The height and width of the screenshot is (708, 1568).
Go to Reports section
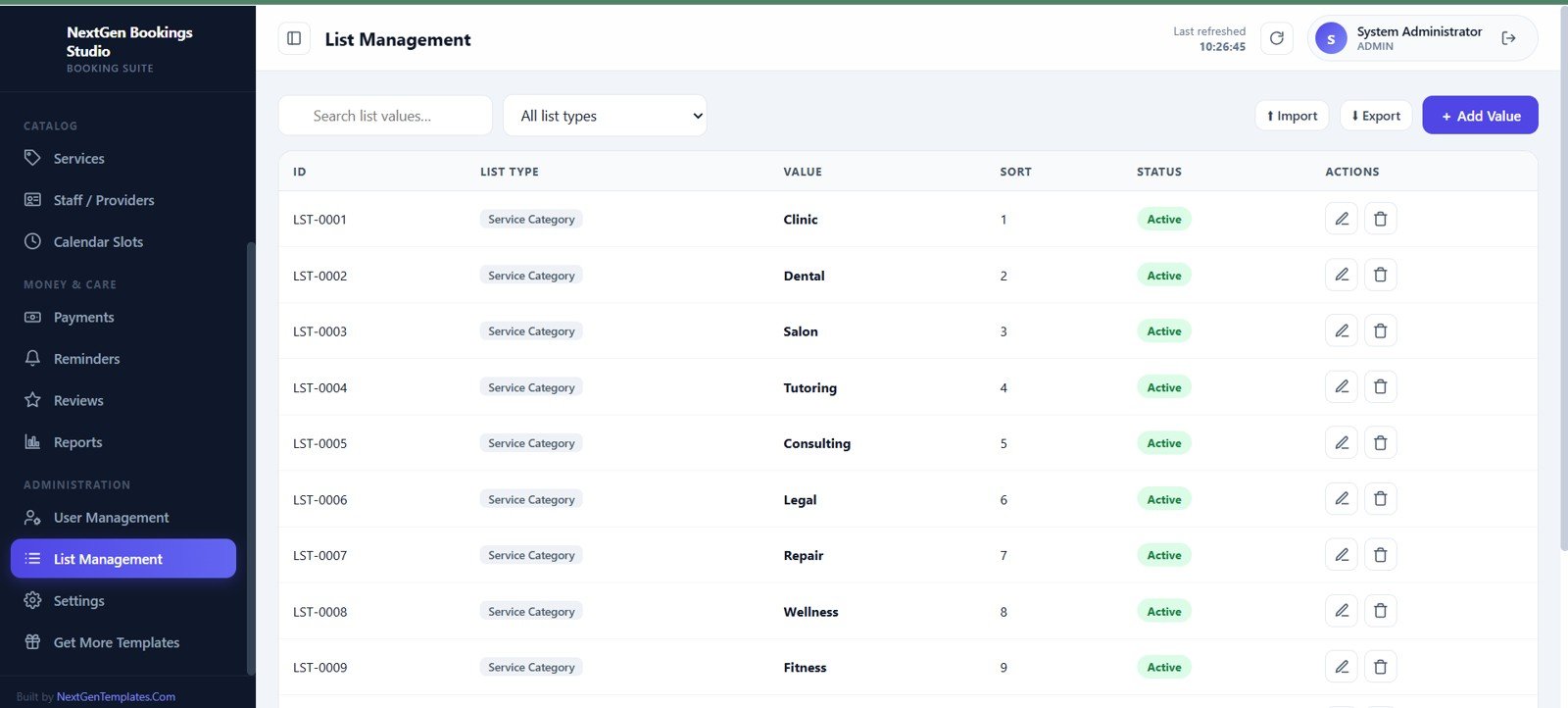click(123, 442)
